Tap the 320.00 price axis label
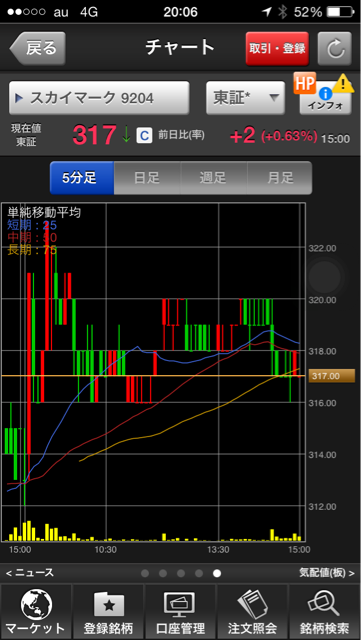Screen dimensions: 361x640 (x=323, y=300)
